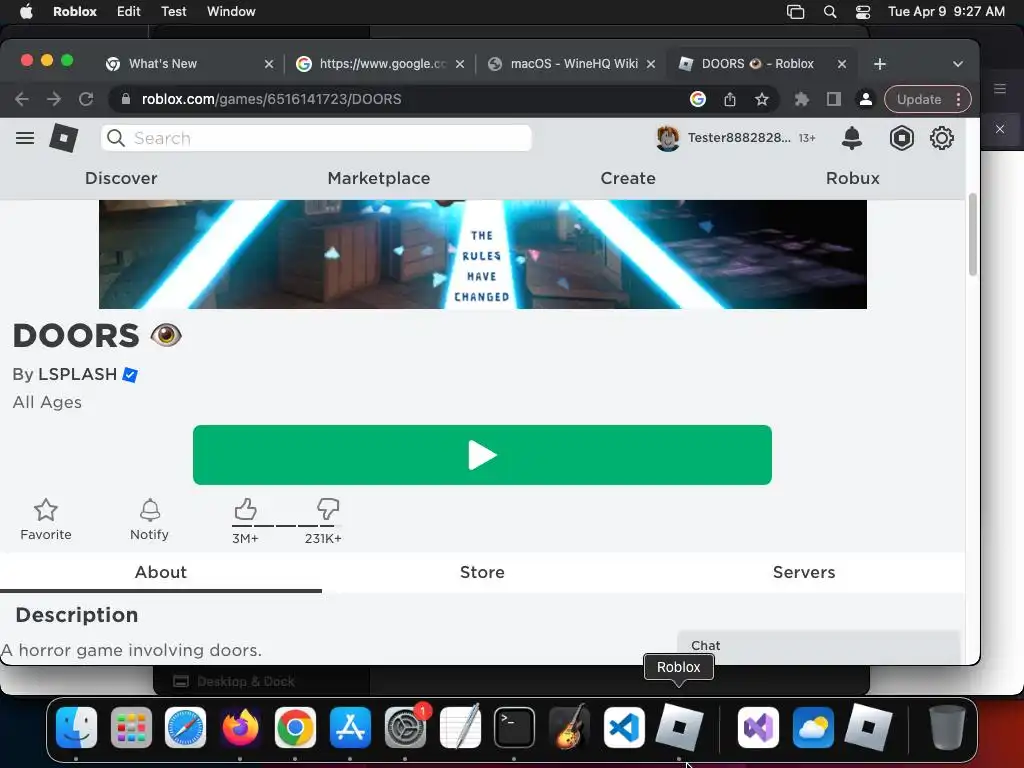The width and height of the screenshot is (1024, 768).
Task: Give DOORS a thumbs up
Action: pyautogui.click(x=245, y=509)
